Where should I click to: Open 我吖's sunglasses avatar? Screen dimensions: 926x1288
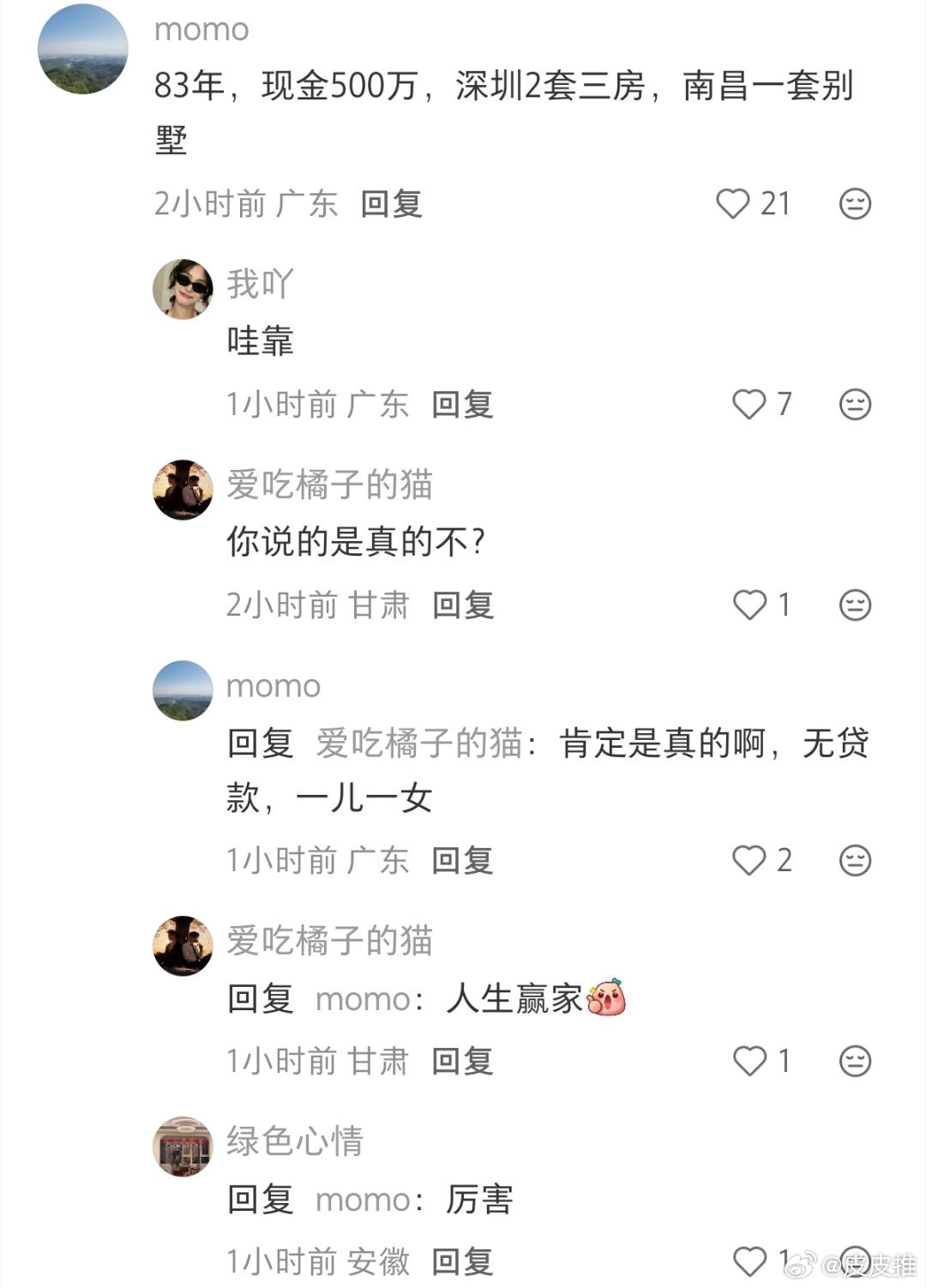point(183,289)
